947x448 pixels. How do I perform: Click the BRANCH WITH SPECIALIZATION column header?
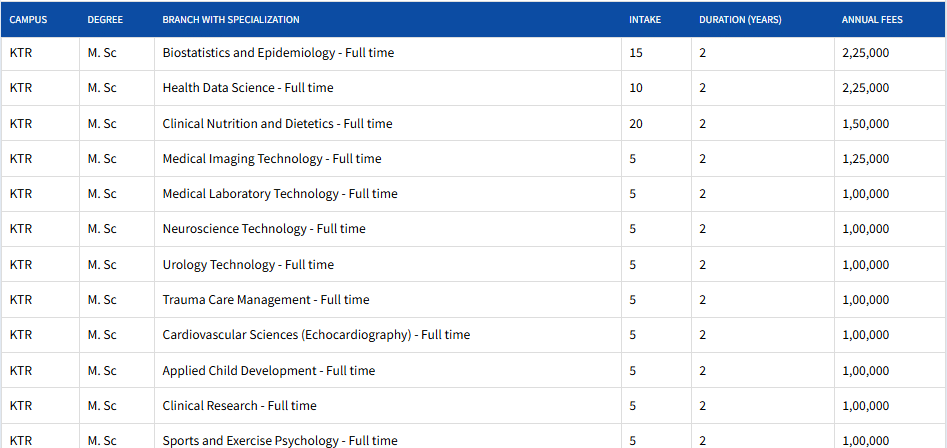[231, 20]
